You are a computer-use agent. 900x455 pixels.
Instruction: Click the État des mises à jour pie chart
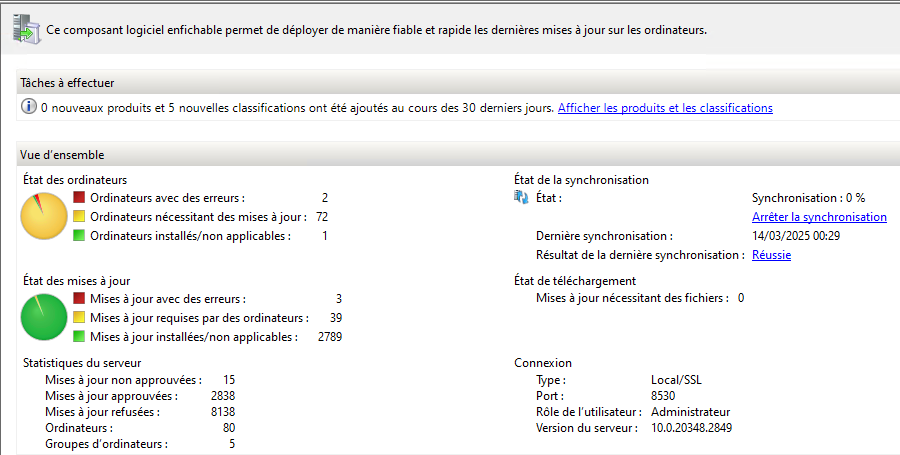[x=43, y=317]
